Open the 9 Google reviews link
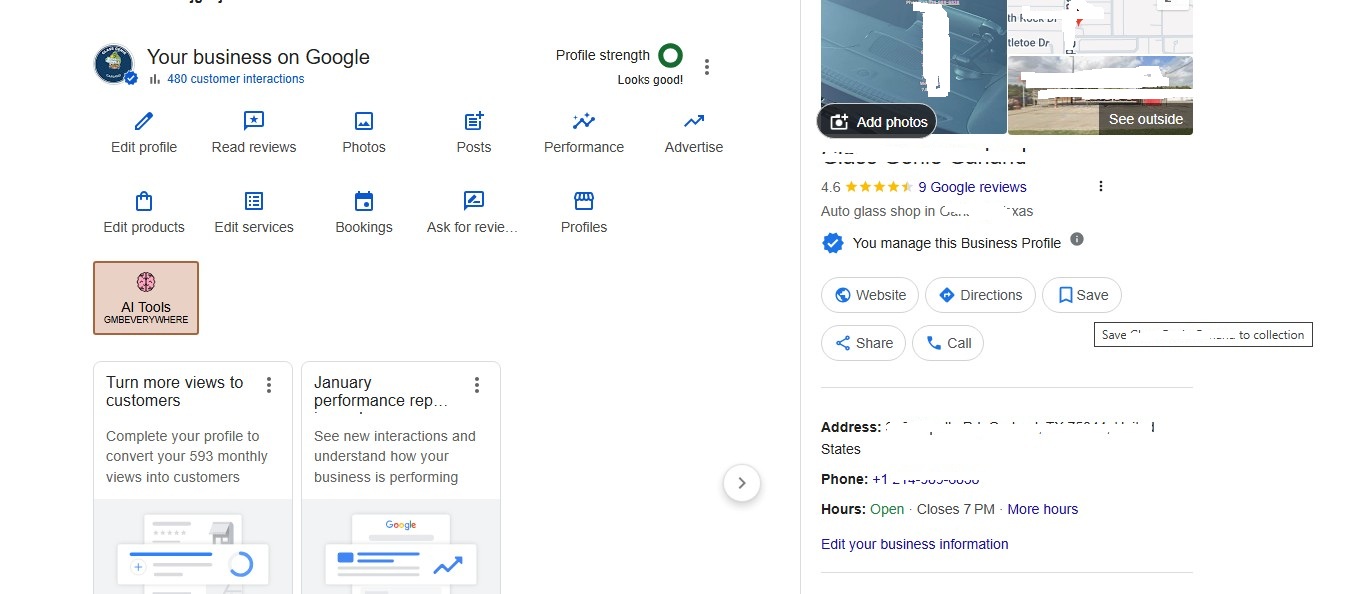This screenshot has height=594, width=1351. click(973, 187)
